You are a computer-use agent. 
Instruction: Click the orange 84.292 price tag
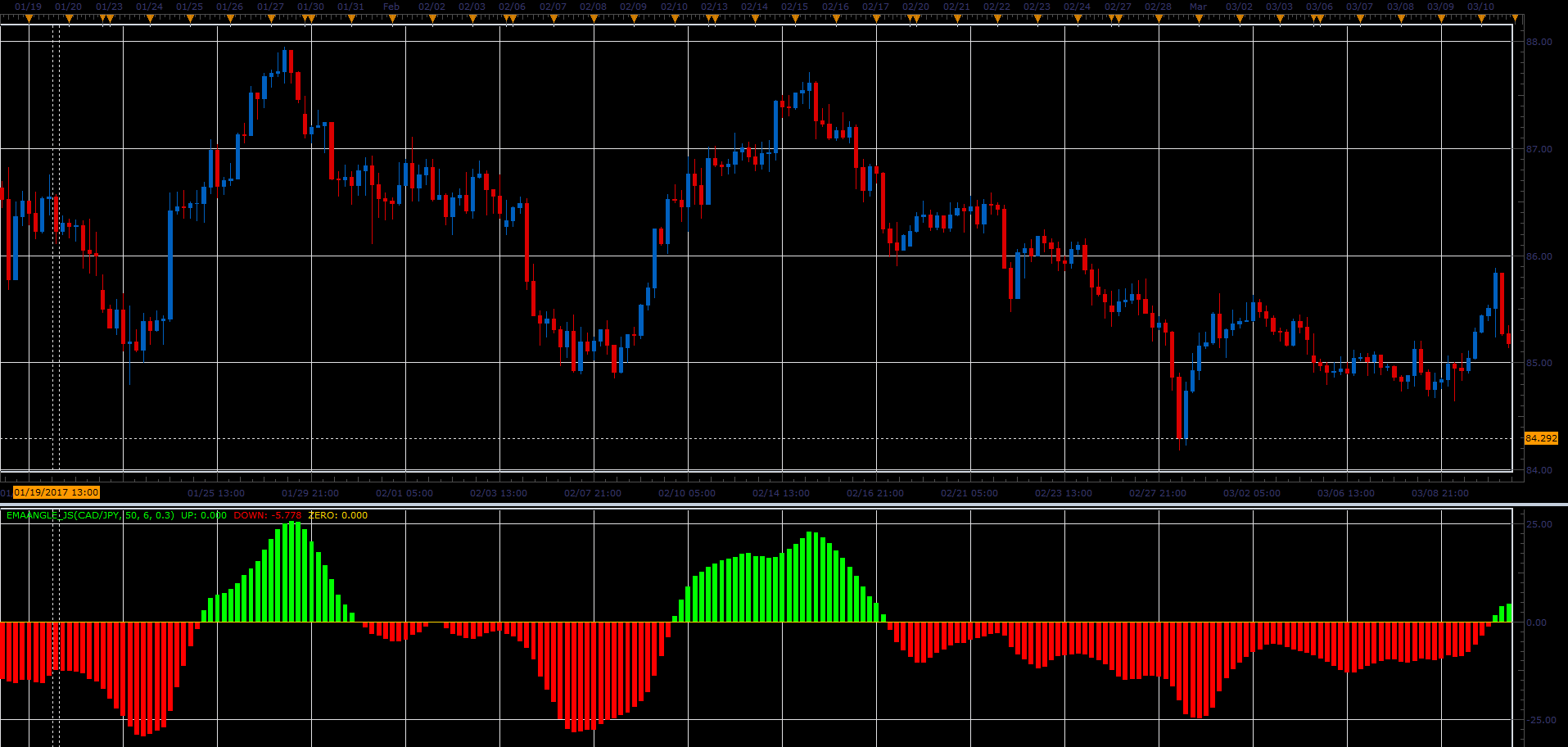coord(1541,438)
